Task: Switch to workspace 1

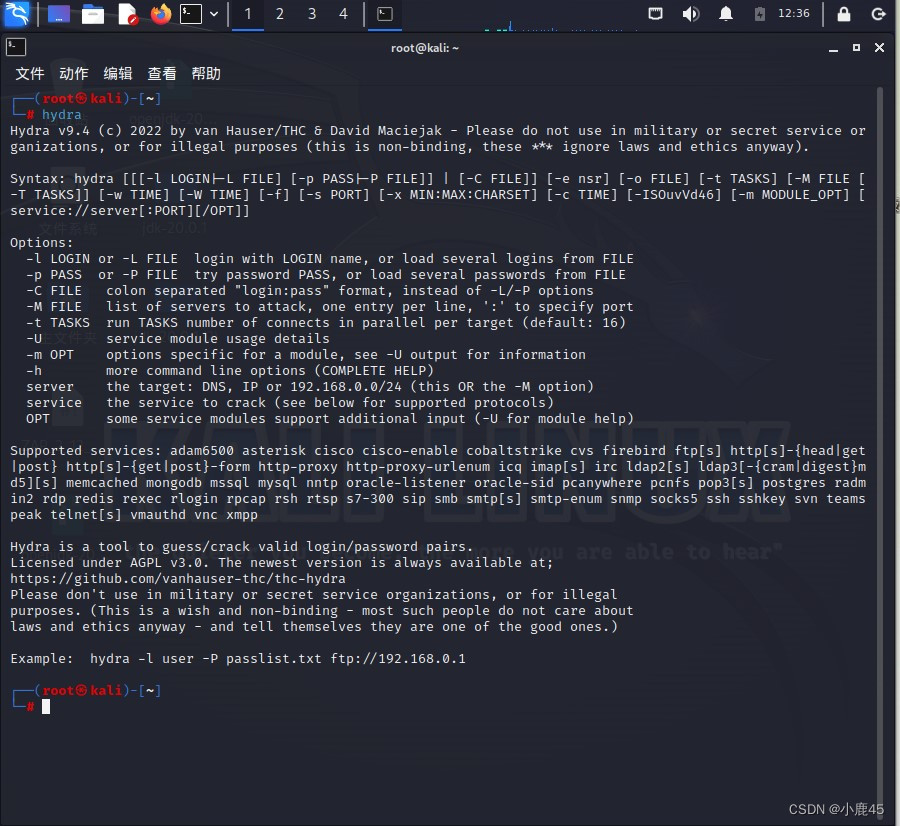Action: (x=247, y=14)
